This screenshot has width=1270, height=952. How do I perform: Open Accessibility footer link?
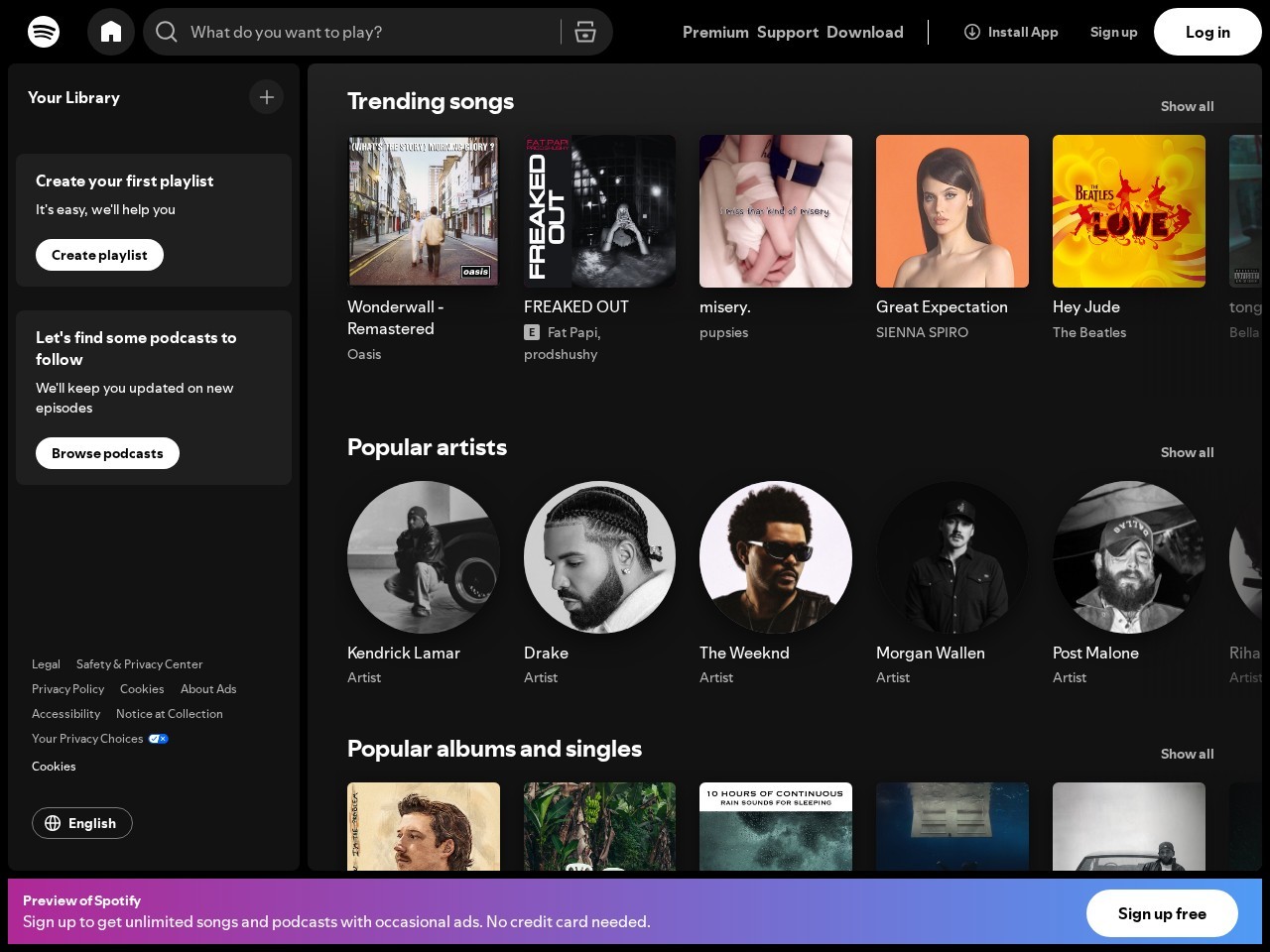65,714
